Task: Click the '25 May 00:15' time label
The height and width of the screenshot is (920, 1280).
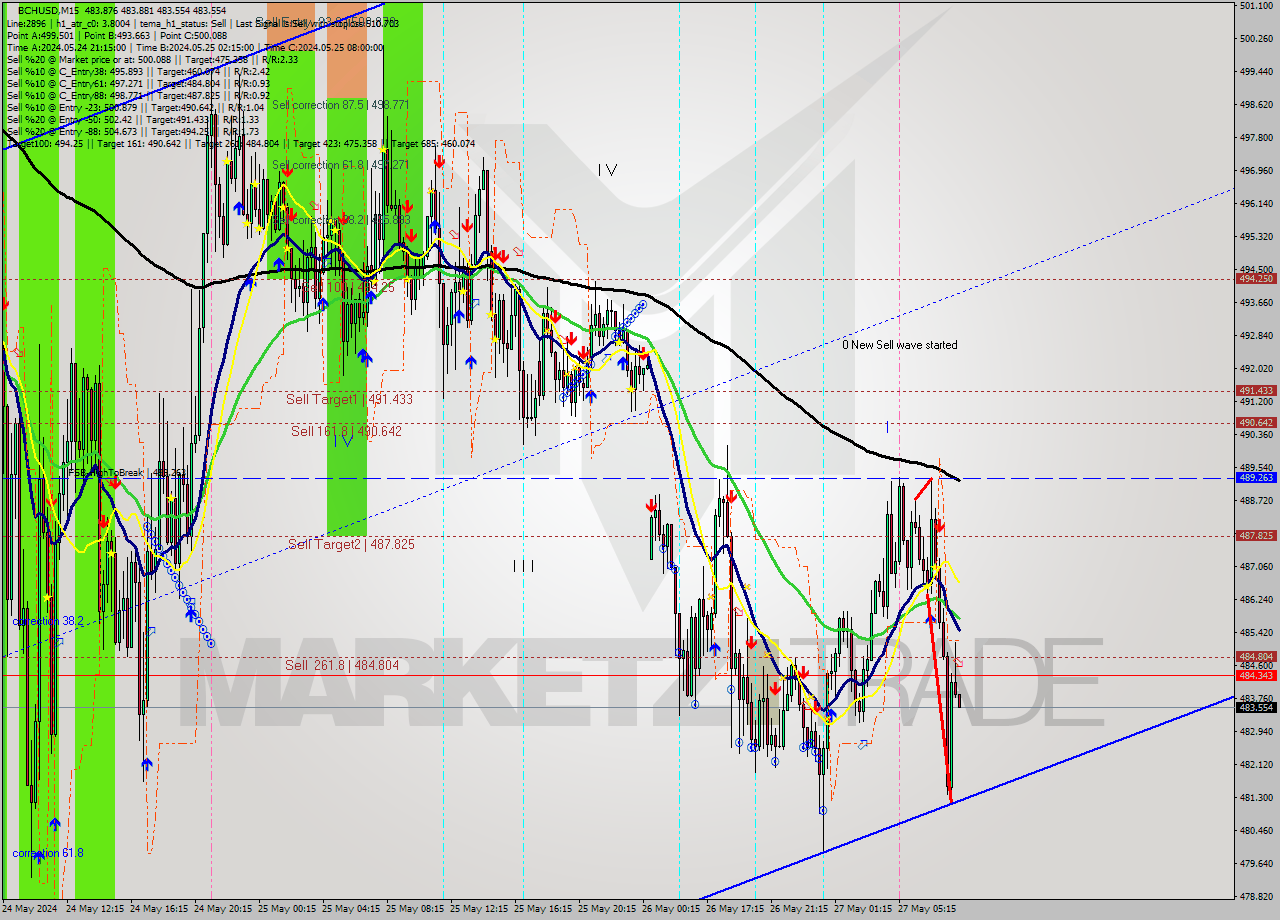Action: coord(287,909)
